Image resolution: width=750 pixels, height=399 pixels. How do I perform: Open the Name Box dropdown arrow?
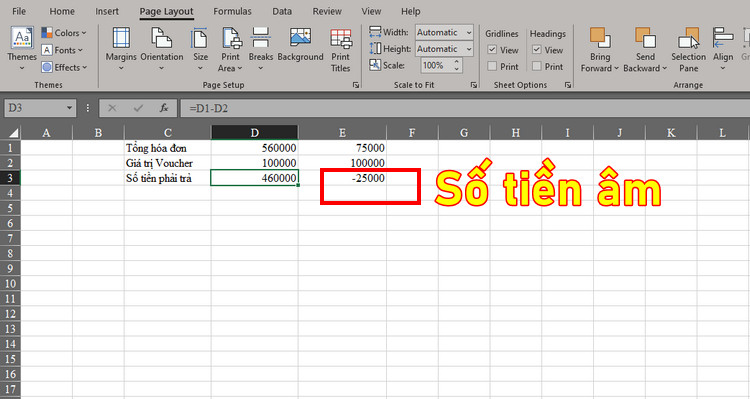pyautogui.click(x=69, y=108)
